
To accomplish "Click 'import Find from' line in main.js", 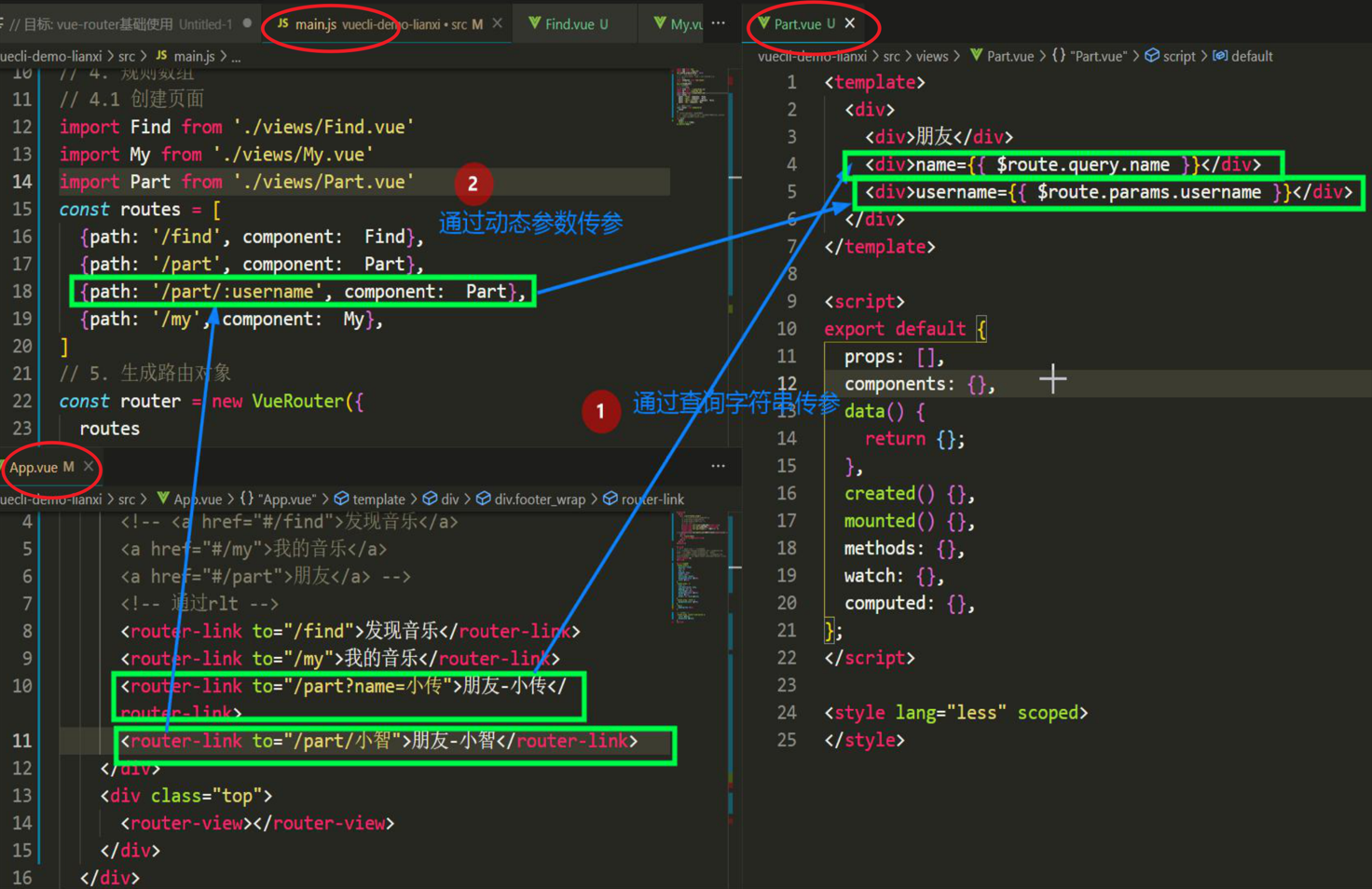I will coord(237,127).
